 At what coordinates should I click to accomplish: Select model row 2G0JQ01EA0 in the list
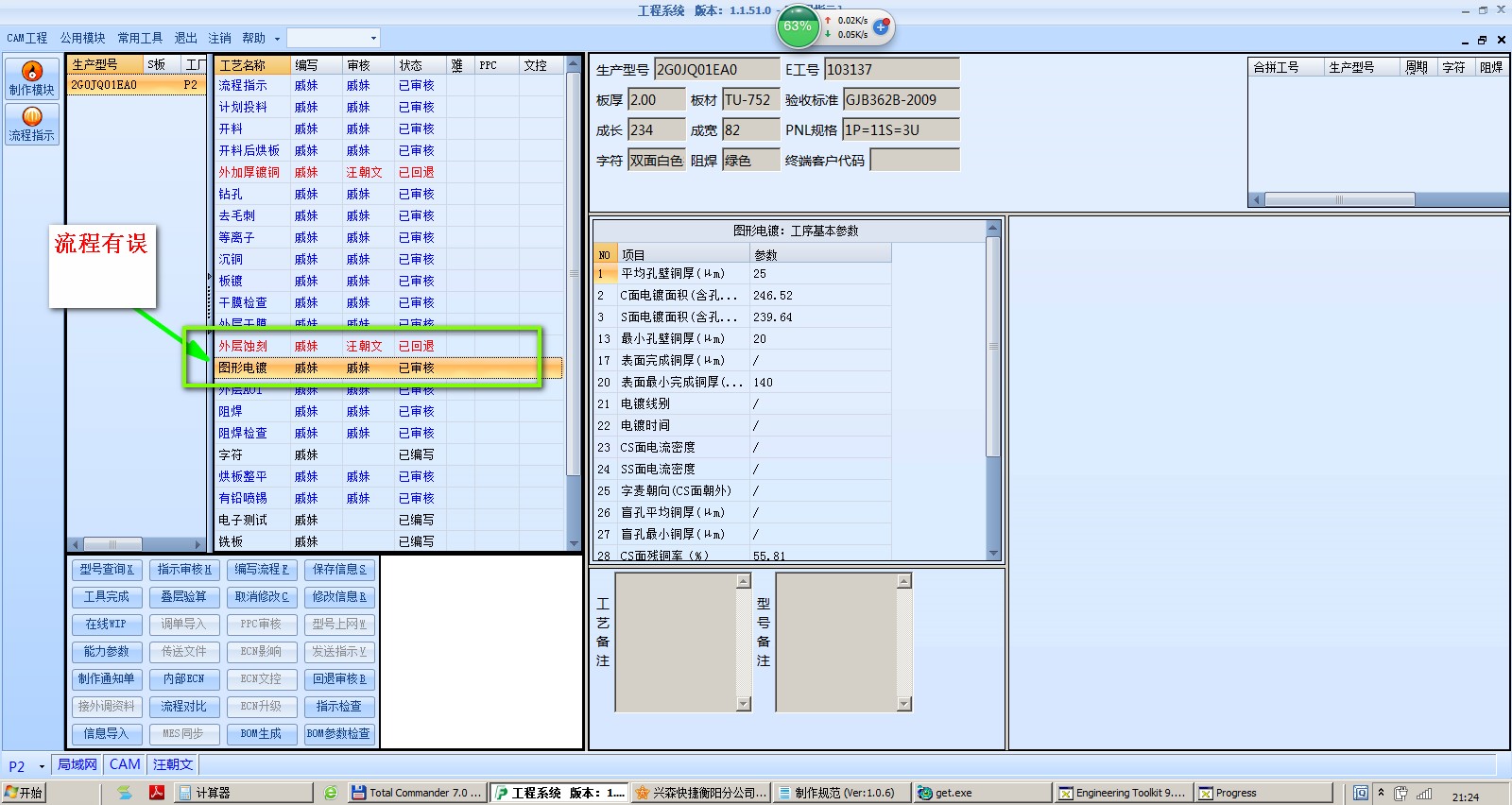pos(135,85)
